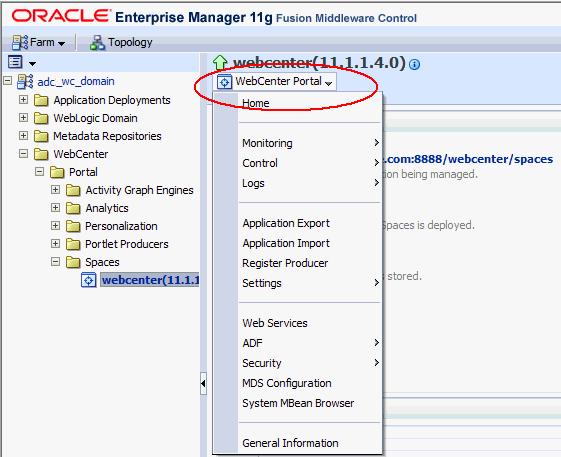The width and height of the screenshot is (561, 457).
Task: Expand the Personalization folder
Action: click(55, 225)
